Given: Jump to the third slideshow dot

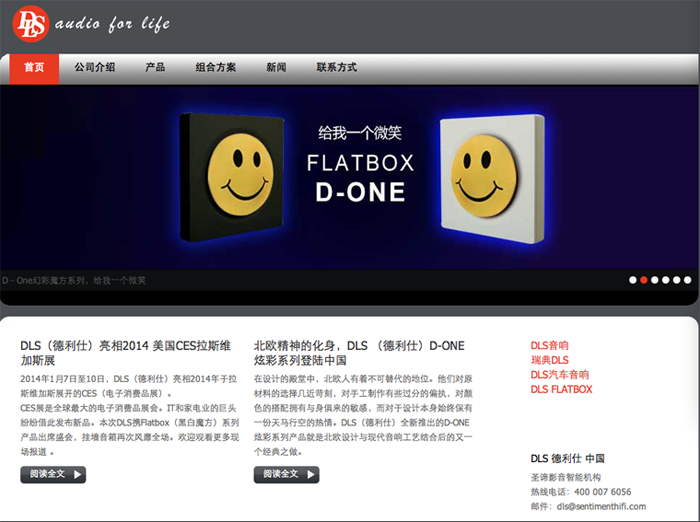Looking at the screenshot, I should pos(654,280).
